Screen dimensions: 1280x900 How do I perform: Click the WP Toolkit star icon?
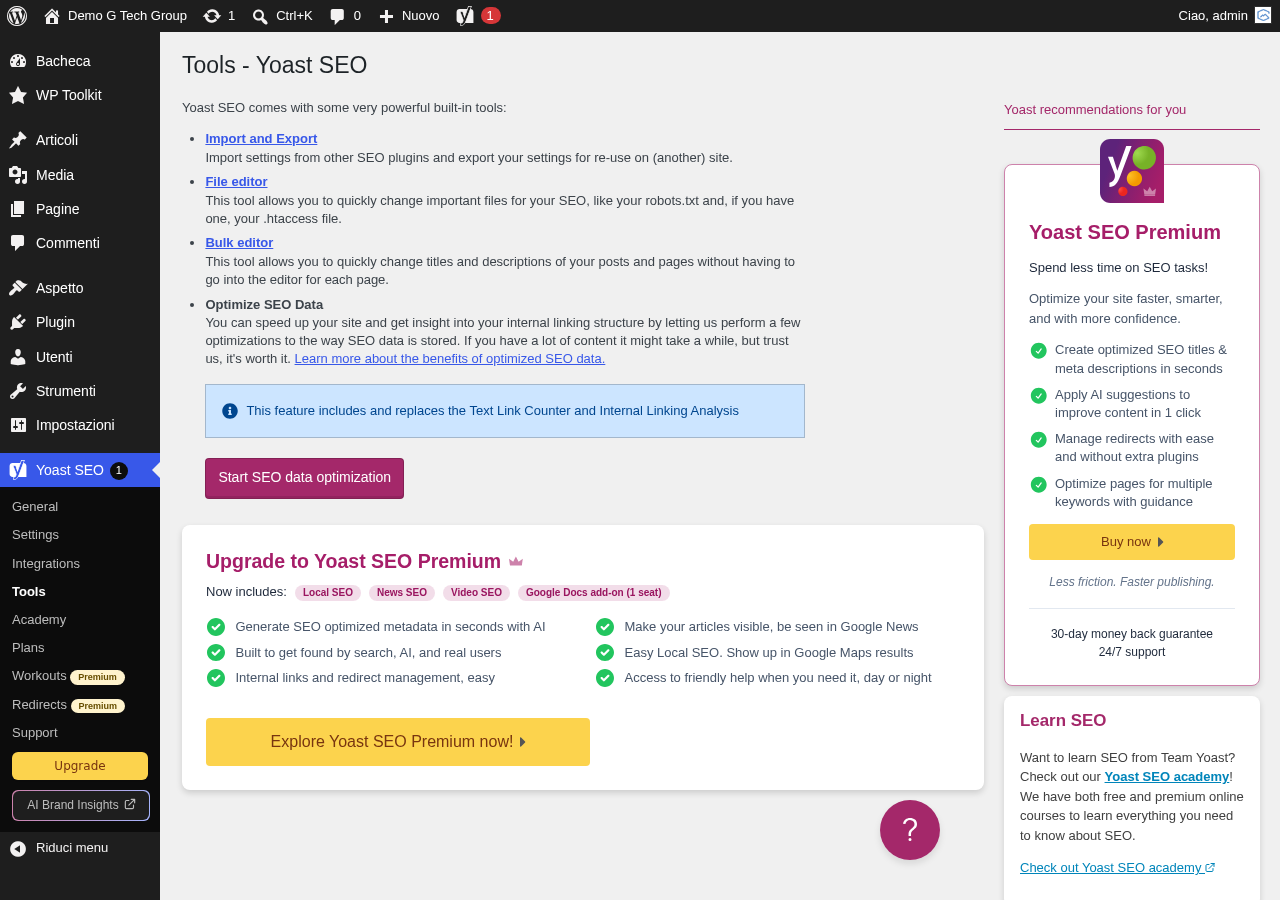click(x=18, y=95)
